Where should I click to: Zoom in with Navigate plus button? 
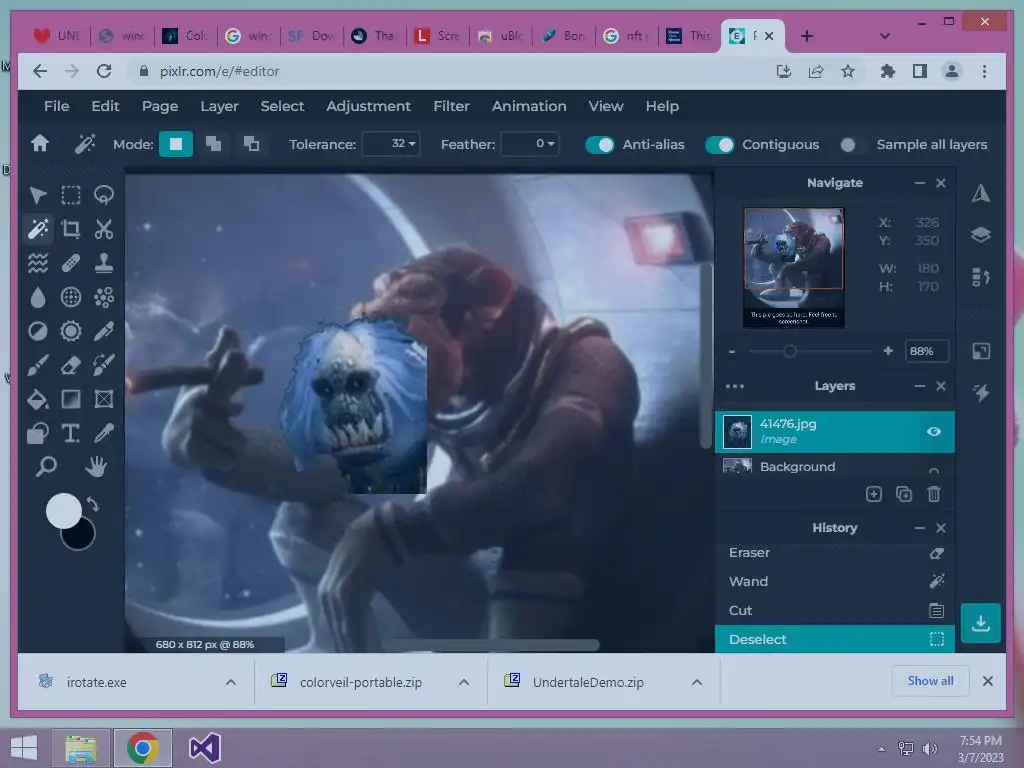click(888, 351)
